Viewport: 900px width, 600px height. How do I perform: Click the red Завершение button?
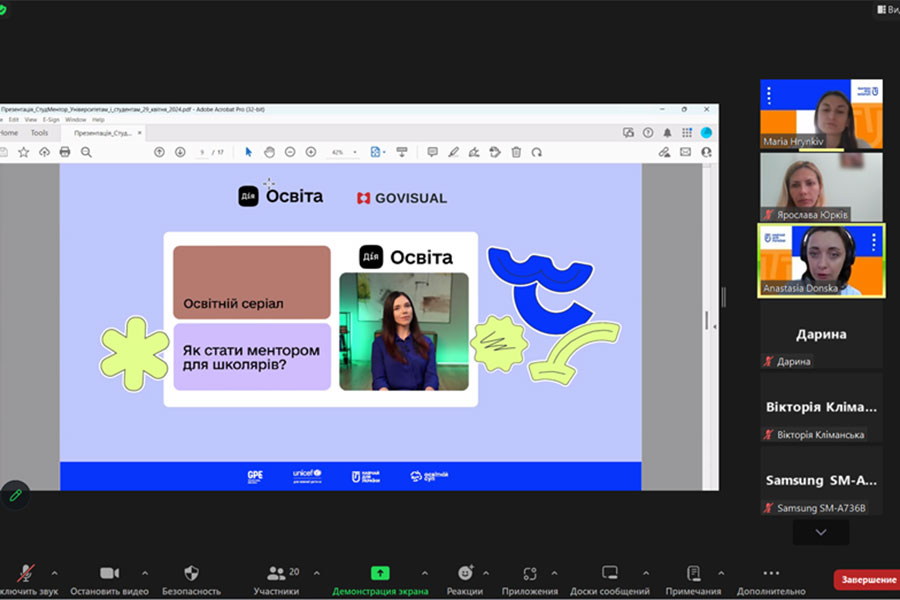[x=866, y=580]
